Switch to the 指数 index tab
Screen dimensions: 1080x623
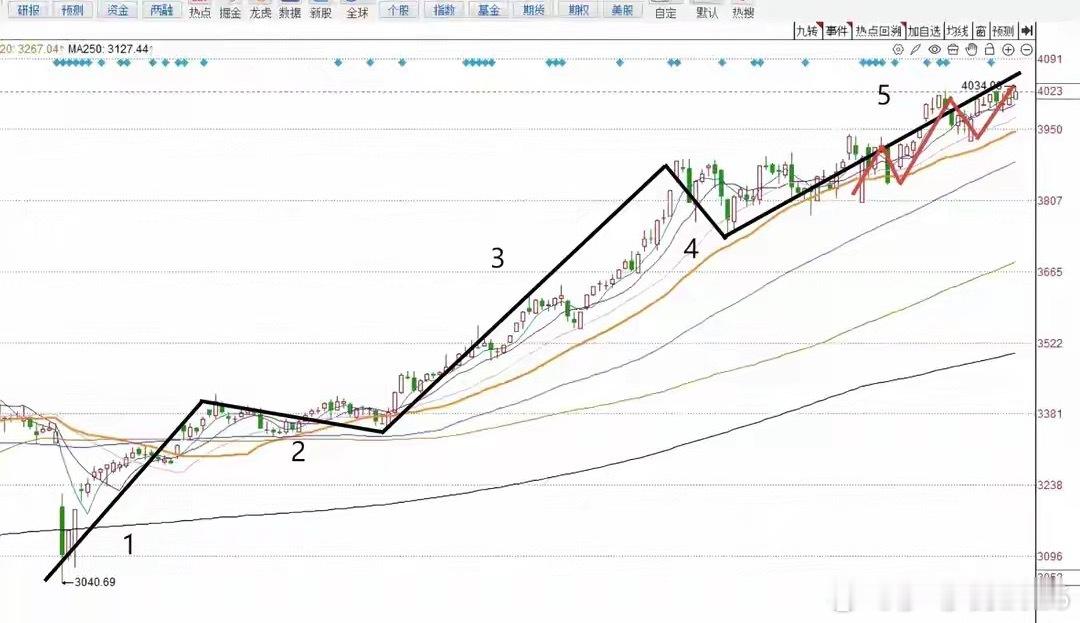point(444,10)
